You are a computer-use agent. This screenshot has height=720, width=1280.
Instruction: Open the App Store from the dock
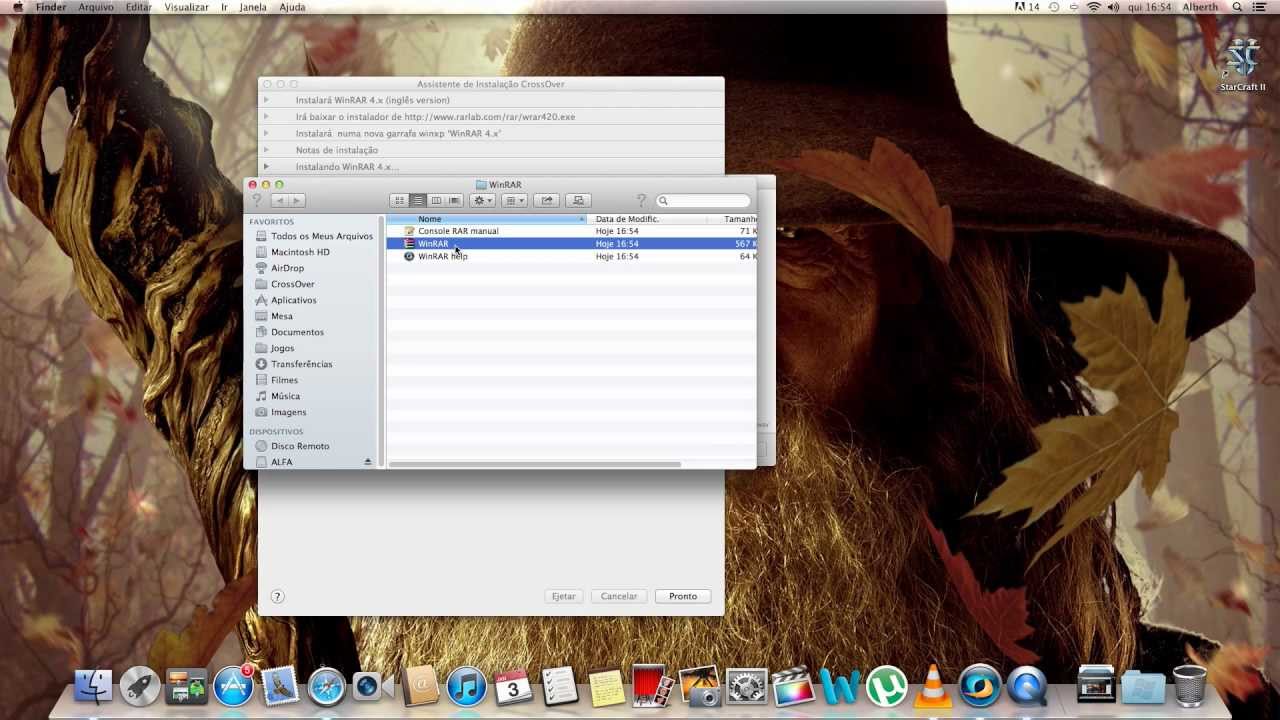coord(234,687)
